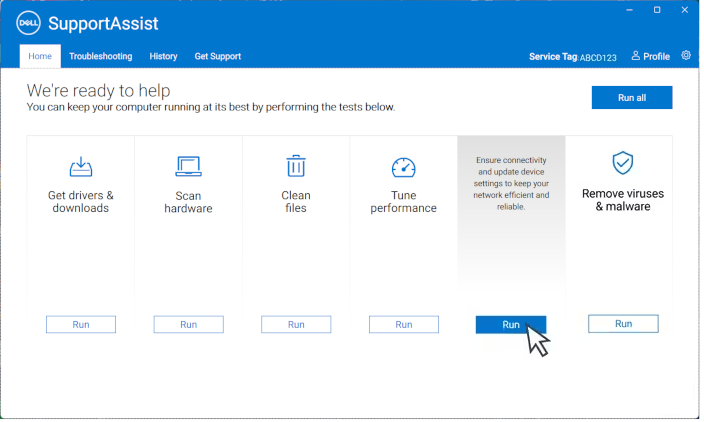The width and height of the screenshot is (704, 422).
Task: Run the Get drivers & downloads test
Action: (81, 325)
